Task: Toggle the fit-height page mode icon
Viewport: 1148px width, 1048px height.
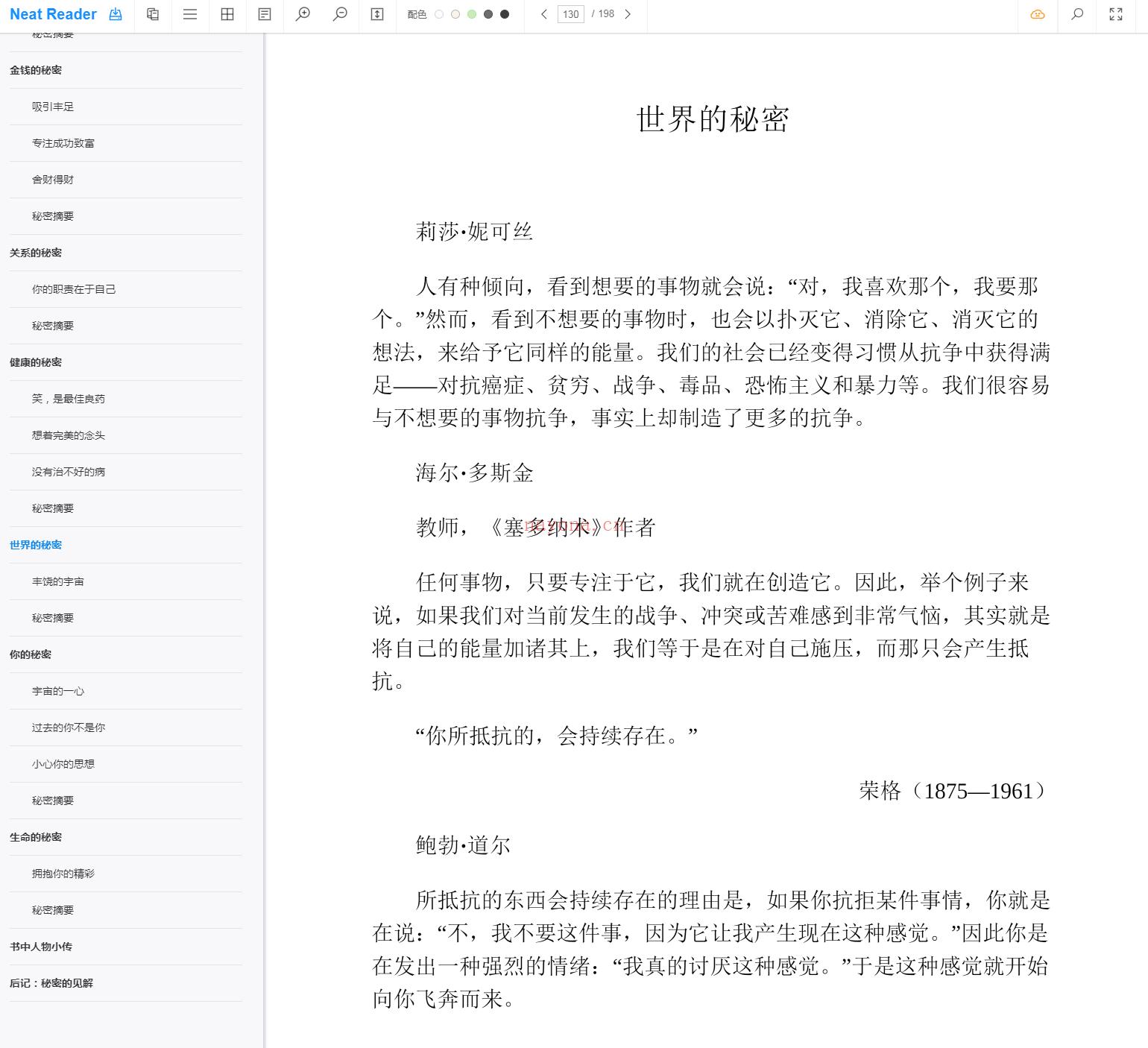Action: pos(377,14)
